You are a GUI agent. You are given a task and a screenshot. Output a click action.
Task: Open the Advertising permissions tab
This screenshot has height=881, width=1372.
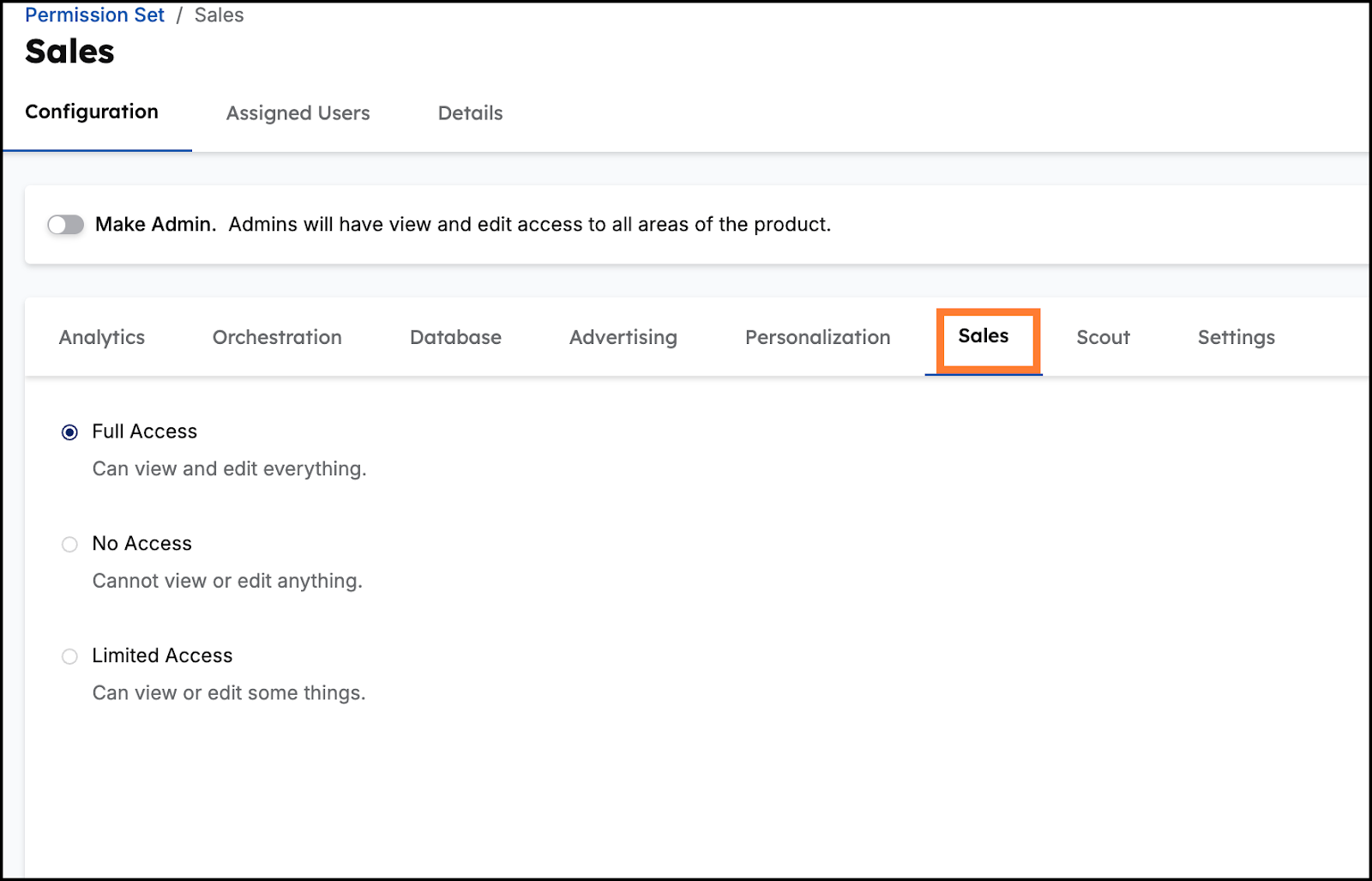pyautogui.click(x=623, y=337)
